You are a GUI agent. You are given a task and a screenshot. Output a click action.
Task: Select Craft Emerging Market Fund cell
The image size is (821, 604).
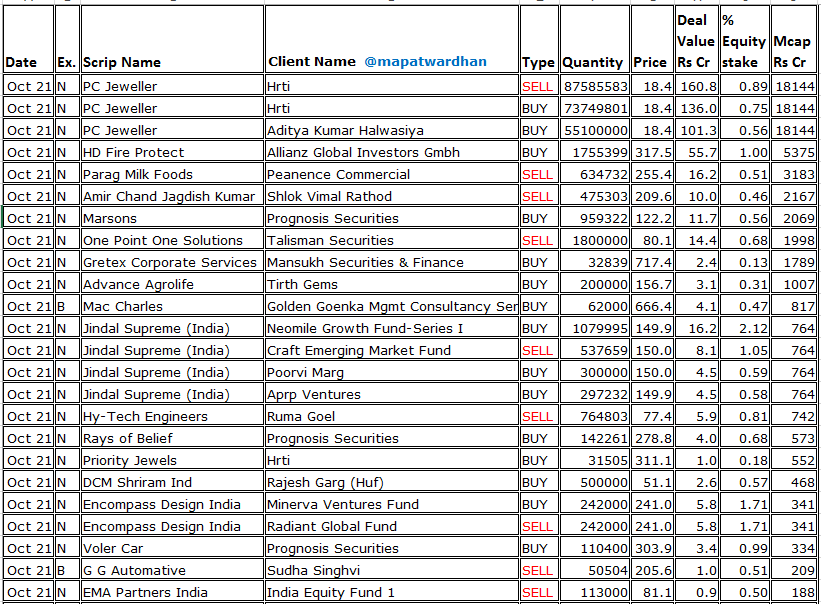392,350
